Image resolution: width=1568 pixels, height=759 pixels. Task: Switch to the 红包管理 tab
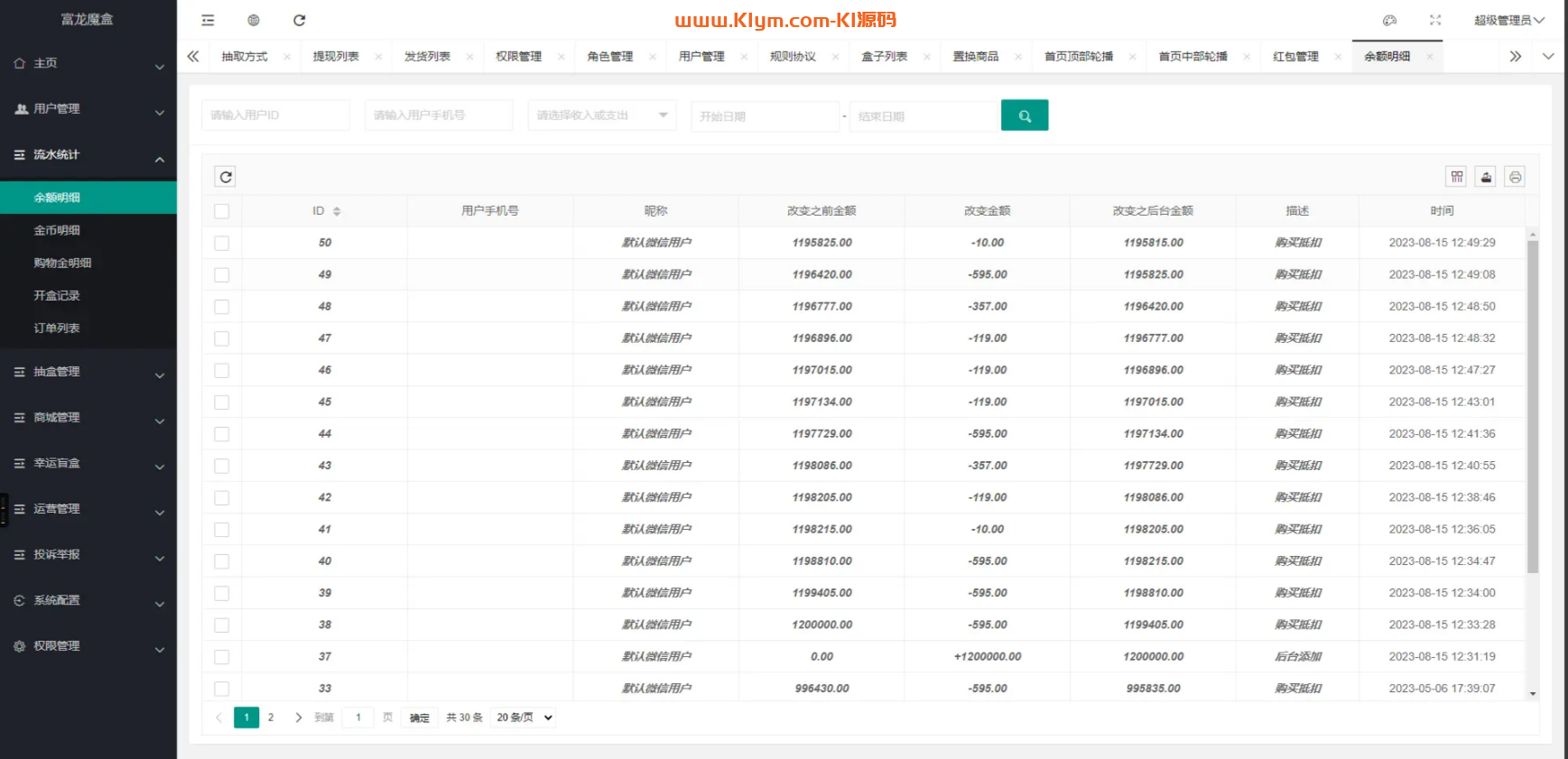click(x=1295, y=56)
